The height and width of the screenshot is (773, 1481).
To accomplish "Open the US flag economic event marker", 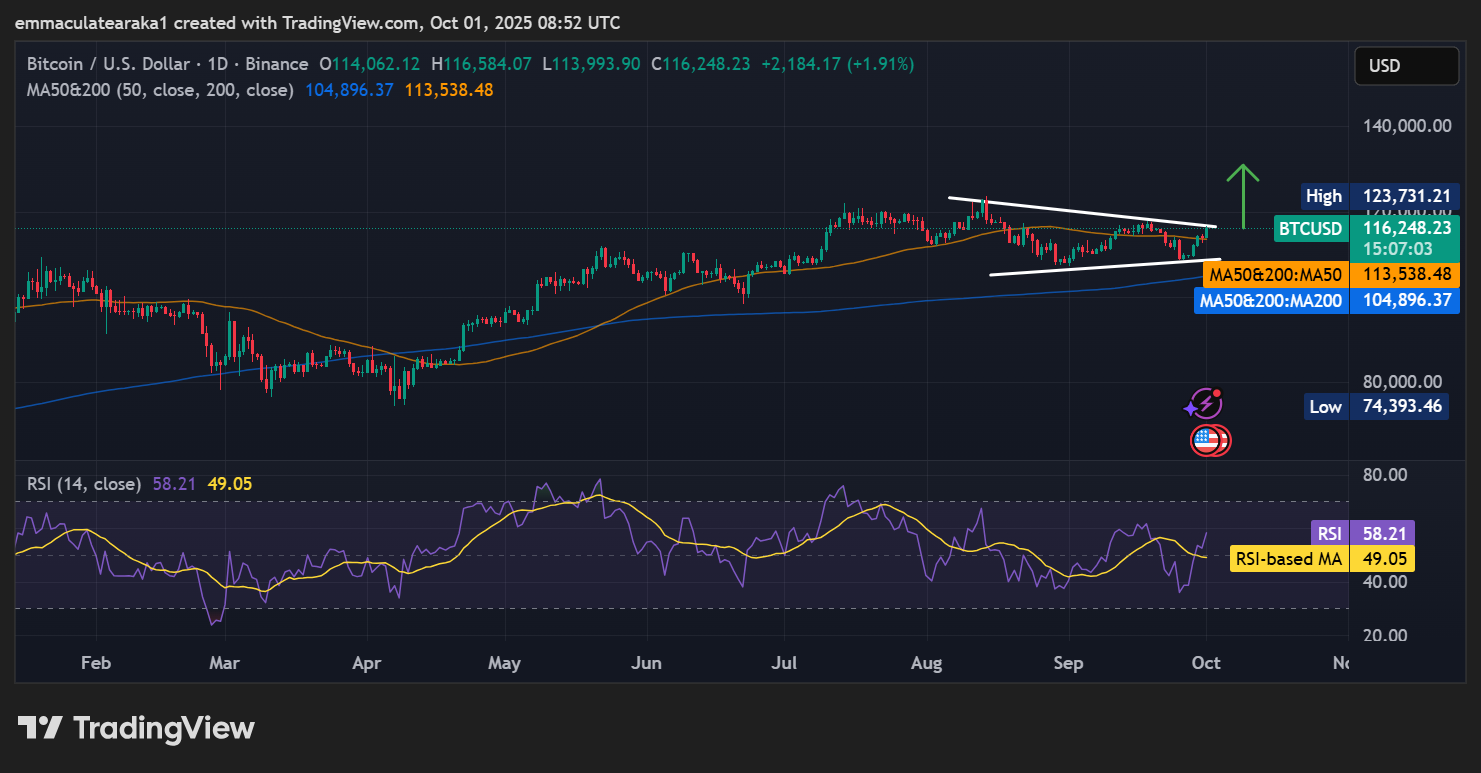I will [x=1209, y=439].
